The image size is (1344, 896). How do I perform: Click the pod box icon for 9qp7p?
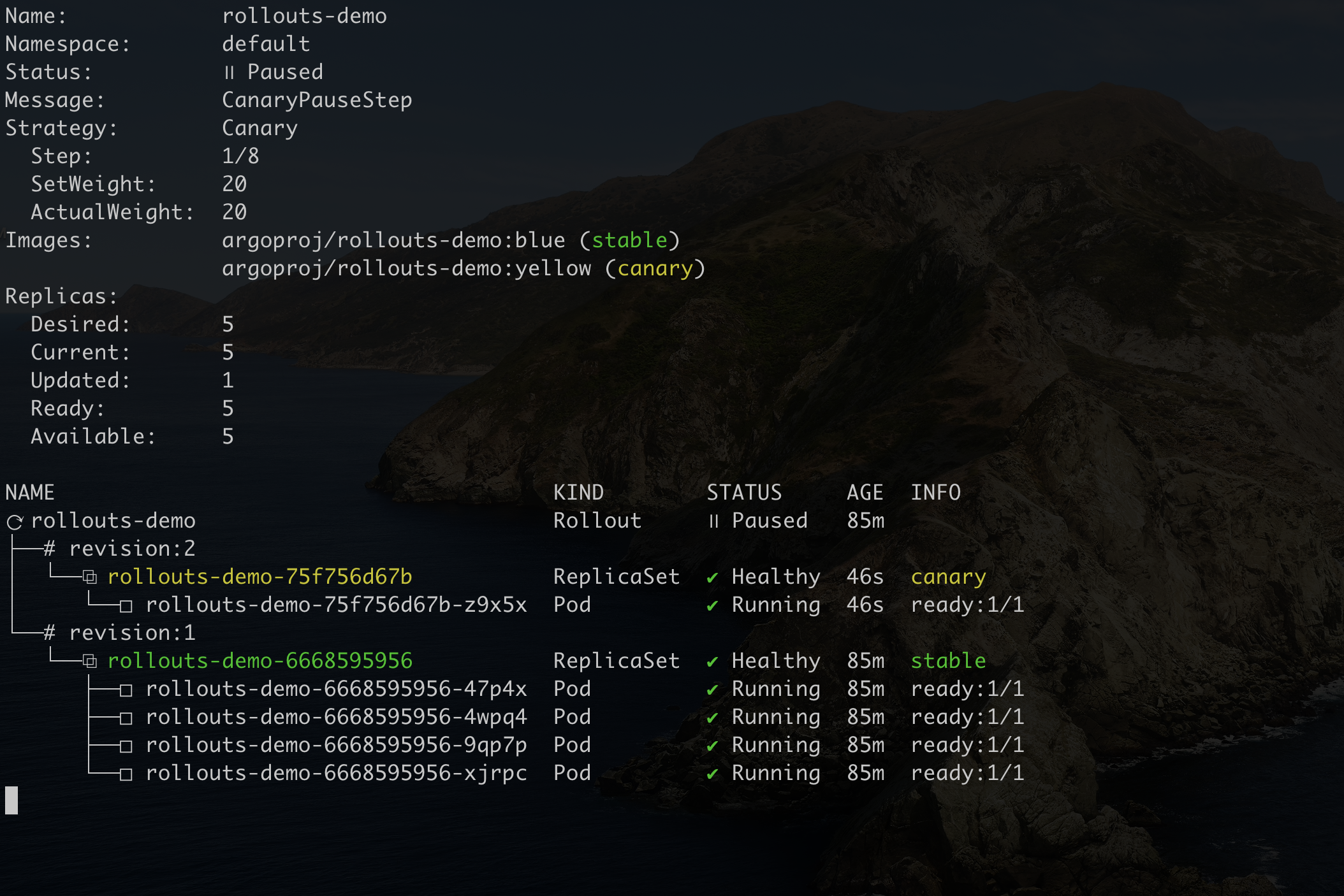(126, 746)
